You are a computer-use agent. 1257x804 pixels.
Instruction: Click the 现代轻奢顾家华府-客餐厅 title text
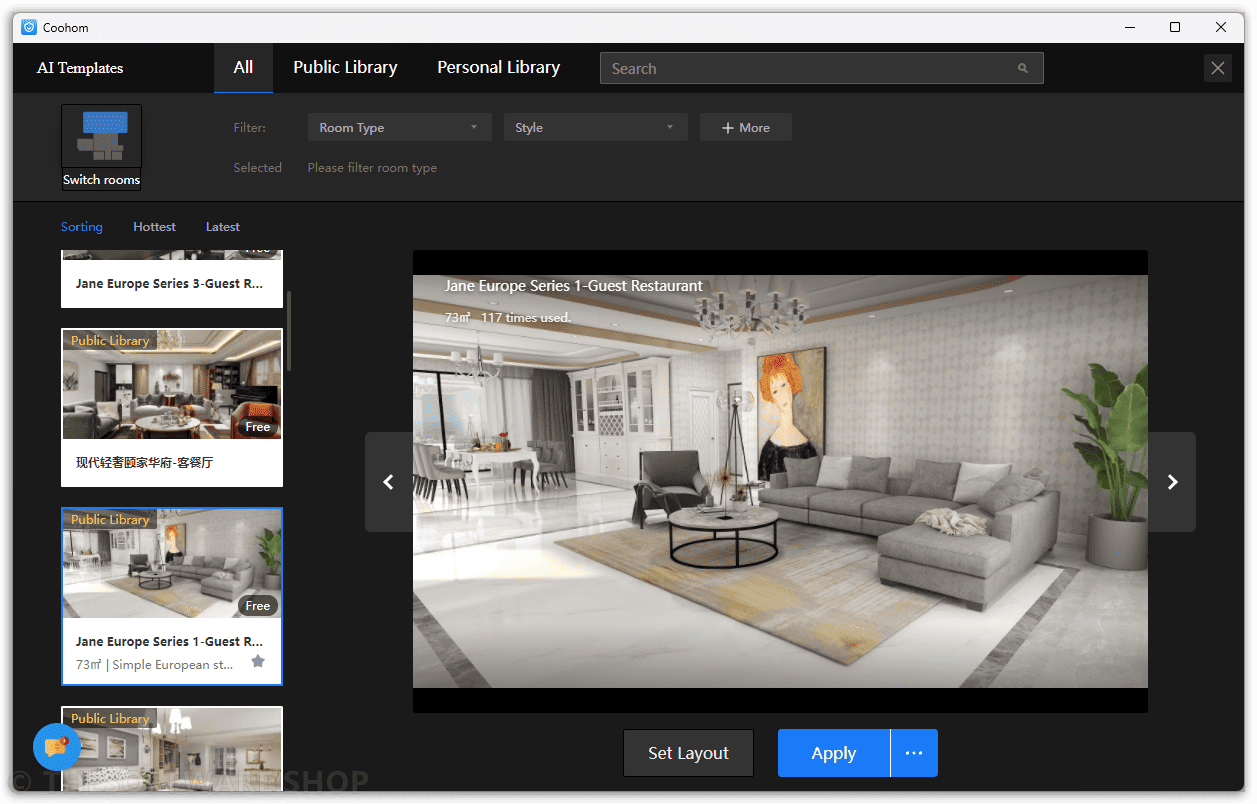tap(144, 463)
